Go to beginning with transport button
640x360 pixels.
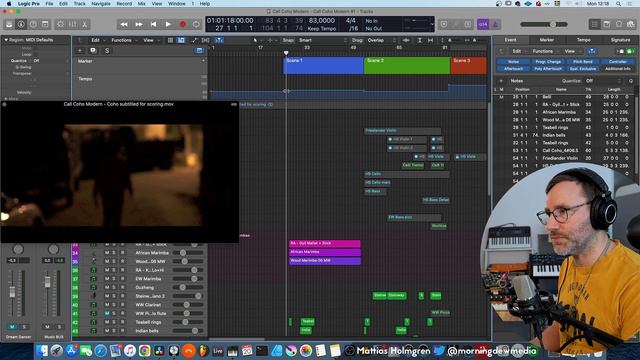(x=153, y=24)
